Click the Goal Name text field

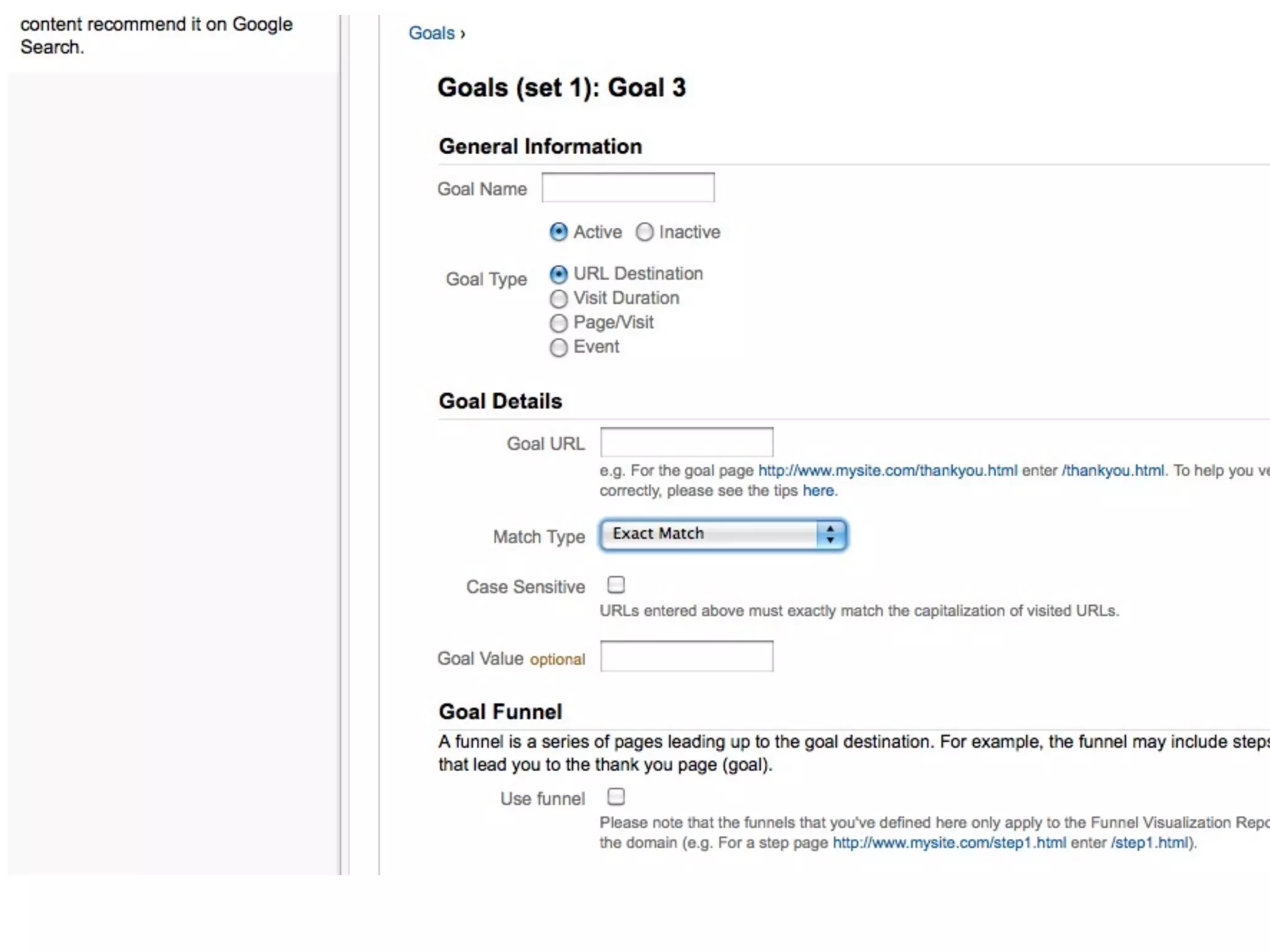[x=628, y=188]
